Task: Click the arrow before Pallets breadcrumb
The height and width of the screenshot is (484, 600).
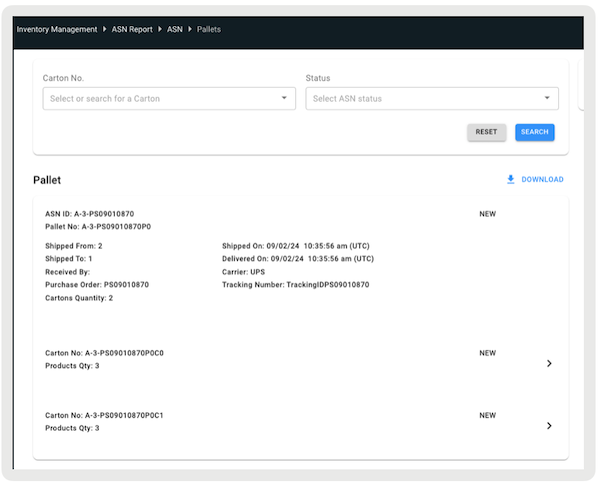Action: 190,29
